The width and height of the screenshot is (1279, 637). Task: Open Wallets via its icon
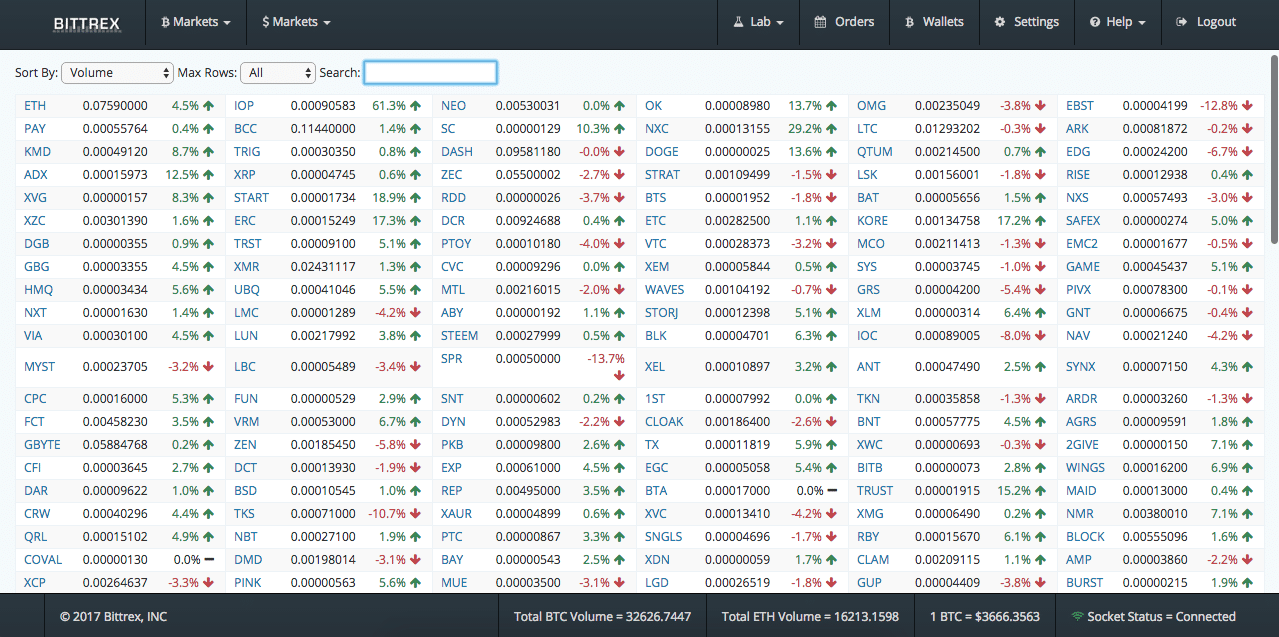point(907,21)
